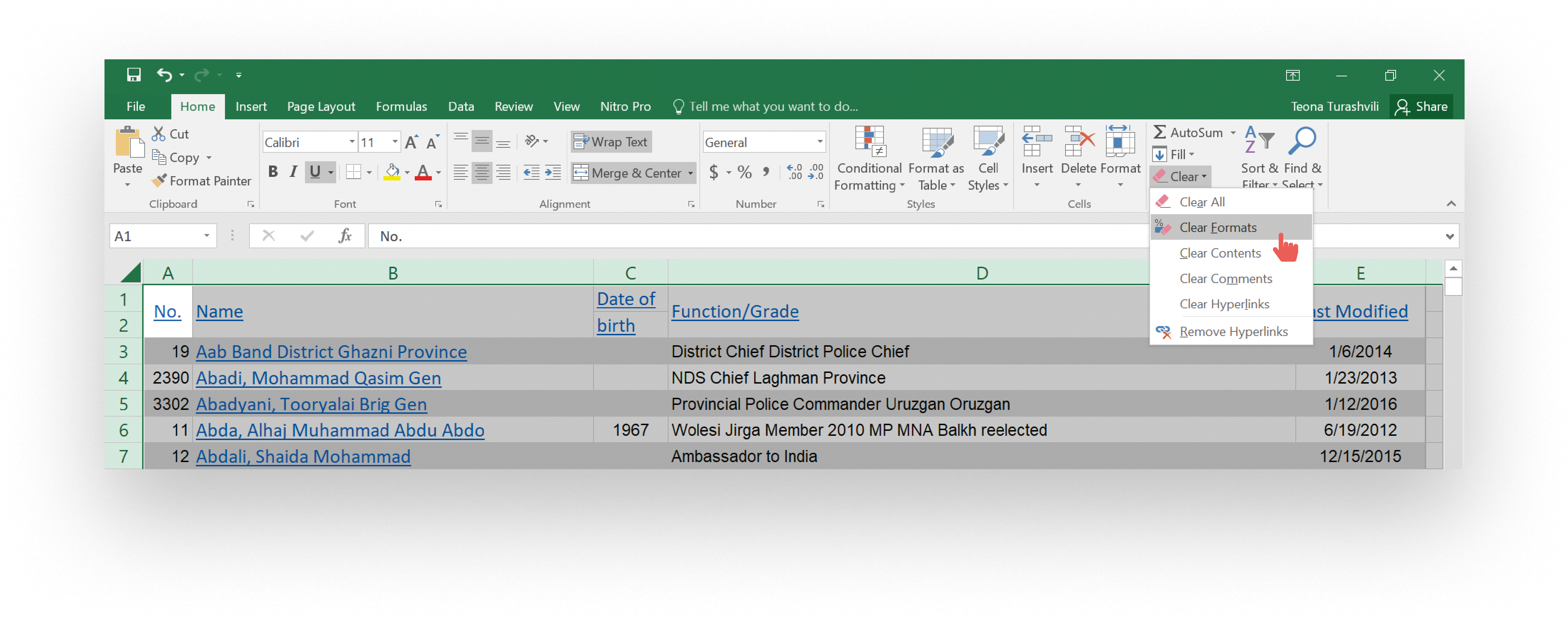Open the General number format dropdown
This screenshot has width=1568, height=618.
pyautogui.click(x=820, y=142)
